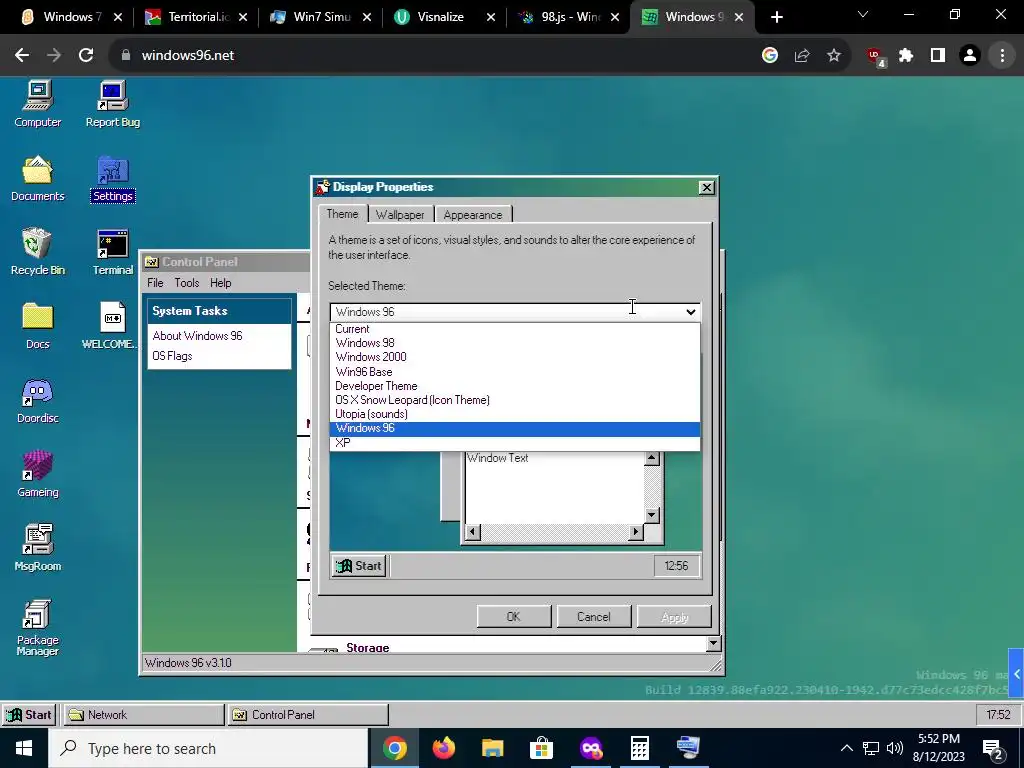Collapse the Selected Theme dropdown arrow
The width and height of the screenshot is (1024, 768).
coord(690,312)
